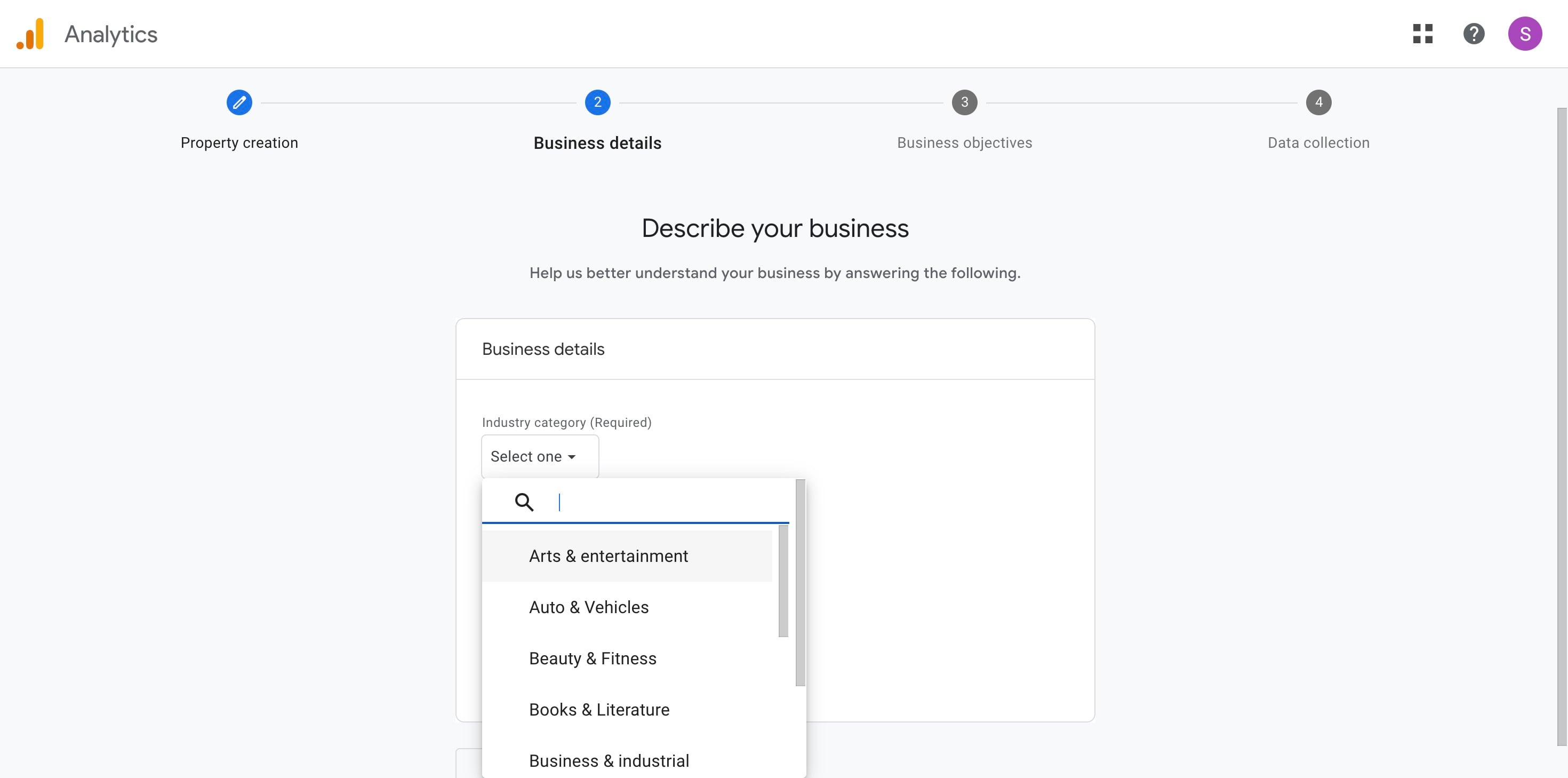The height and width of the screenshot is (778, 1568).
Task: Choose Business & industrial category
Action: (609, 760)
